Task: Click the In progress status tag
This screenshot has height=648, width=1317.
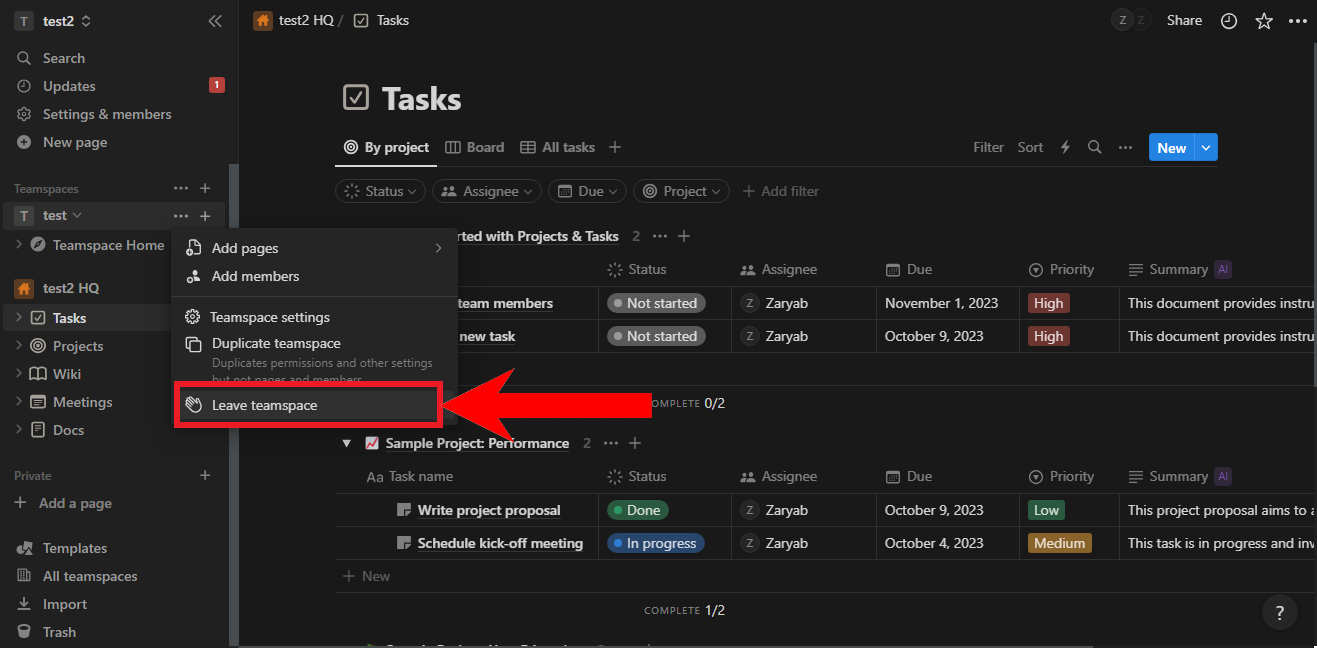Action: pos(655,543)
